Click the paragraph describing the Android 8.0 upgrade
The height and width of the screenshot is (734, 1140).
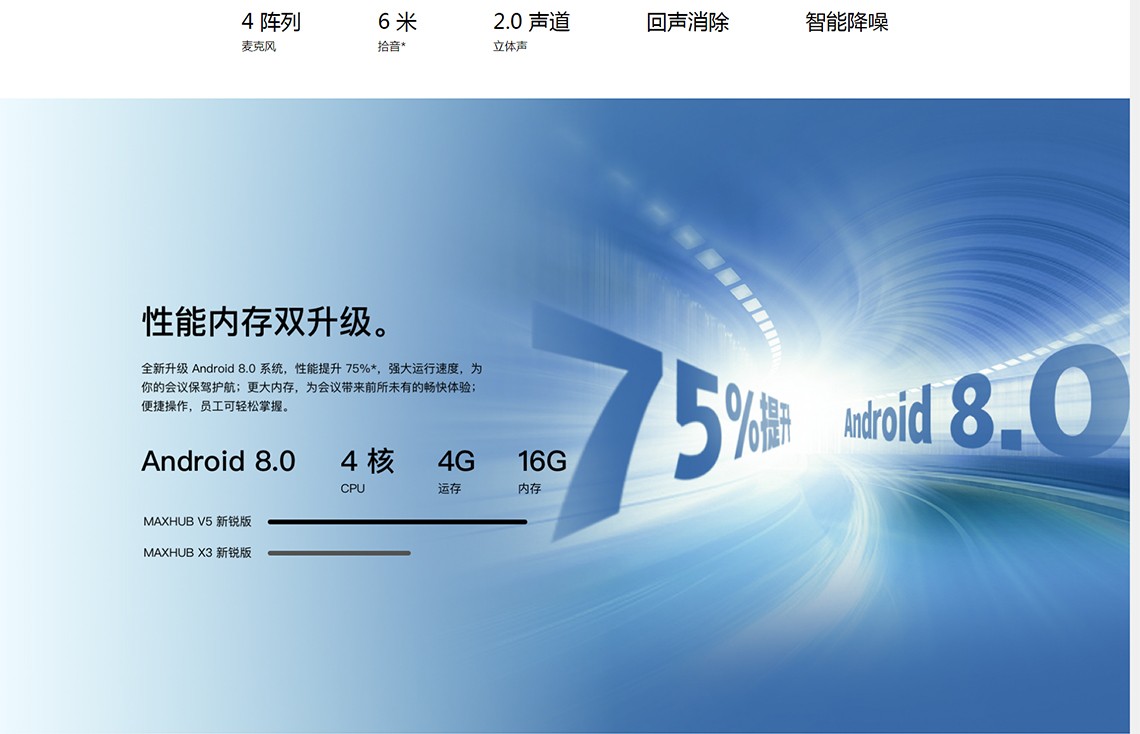[311, 387]
